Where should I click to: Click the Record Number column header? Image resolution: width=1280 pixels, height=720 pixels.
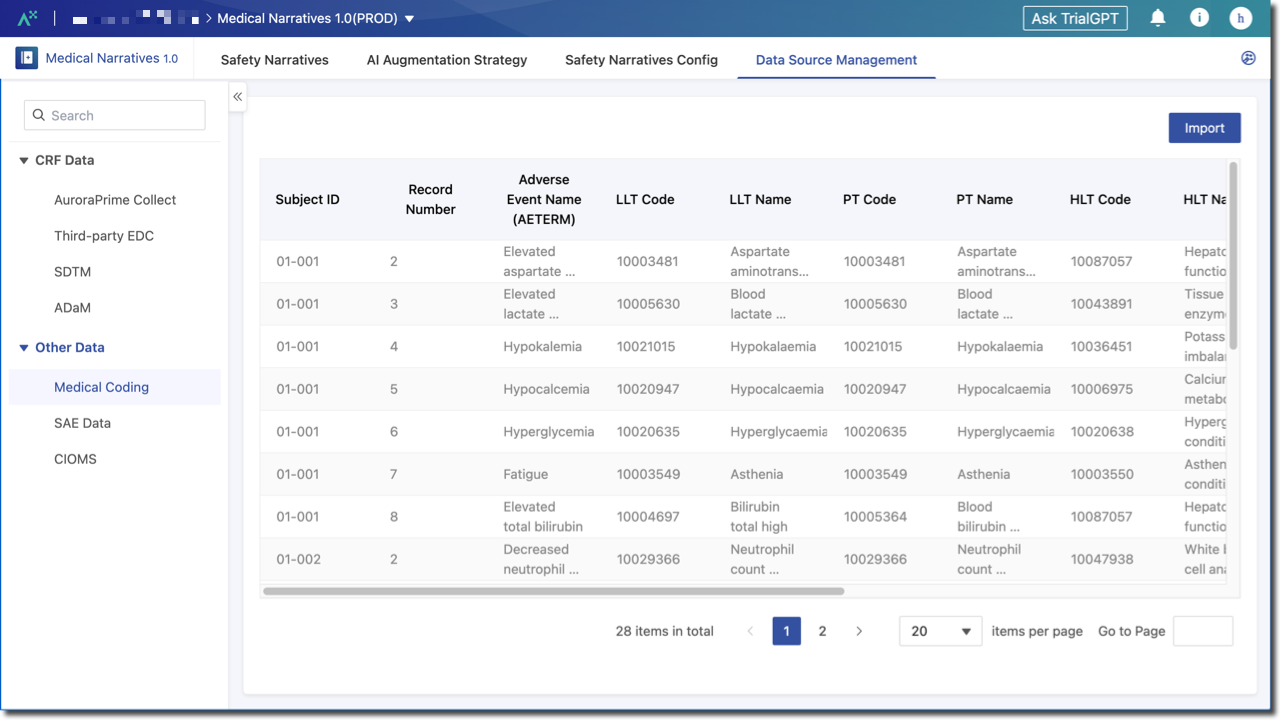pyautogui.click(x=431, y=199)
